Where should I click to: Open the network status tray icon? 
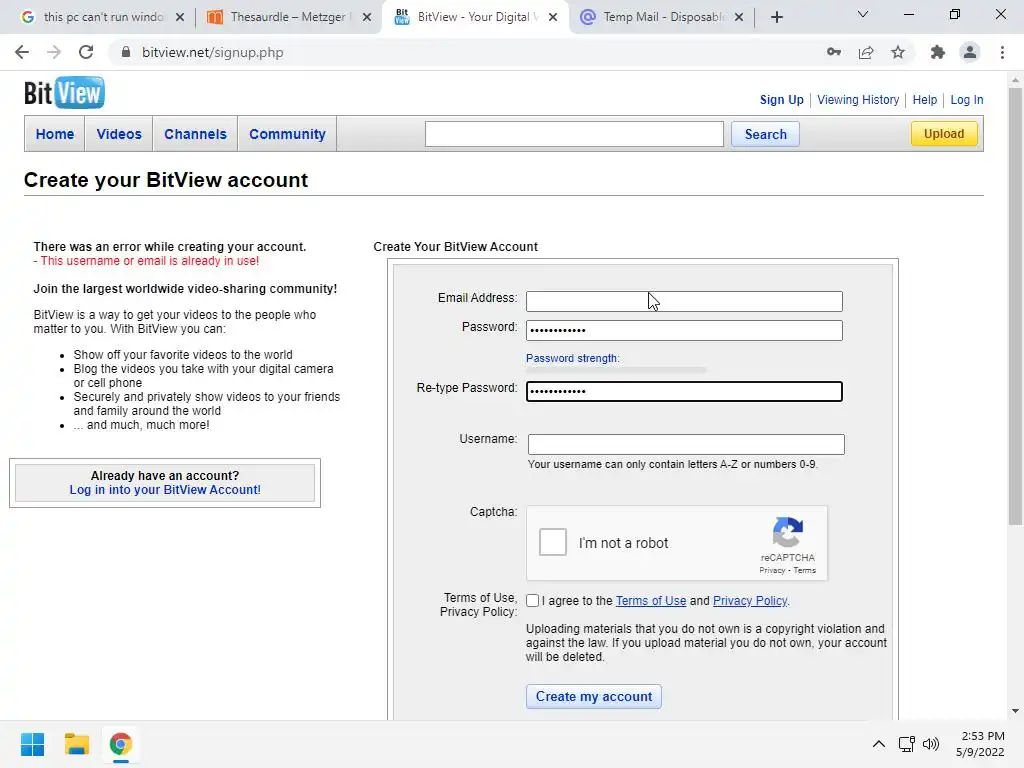pyautogui.click(x=906, y=744)
